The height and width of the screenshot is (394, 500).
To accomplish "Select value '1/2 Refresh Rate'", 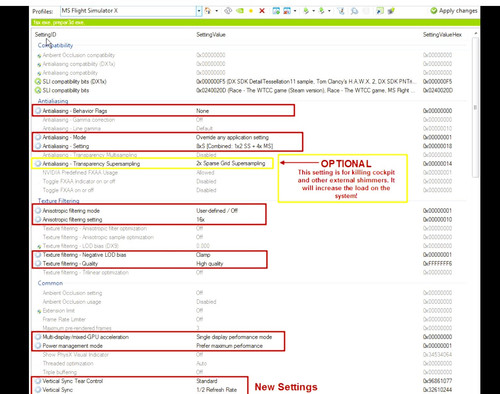I will pos(217,390).
